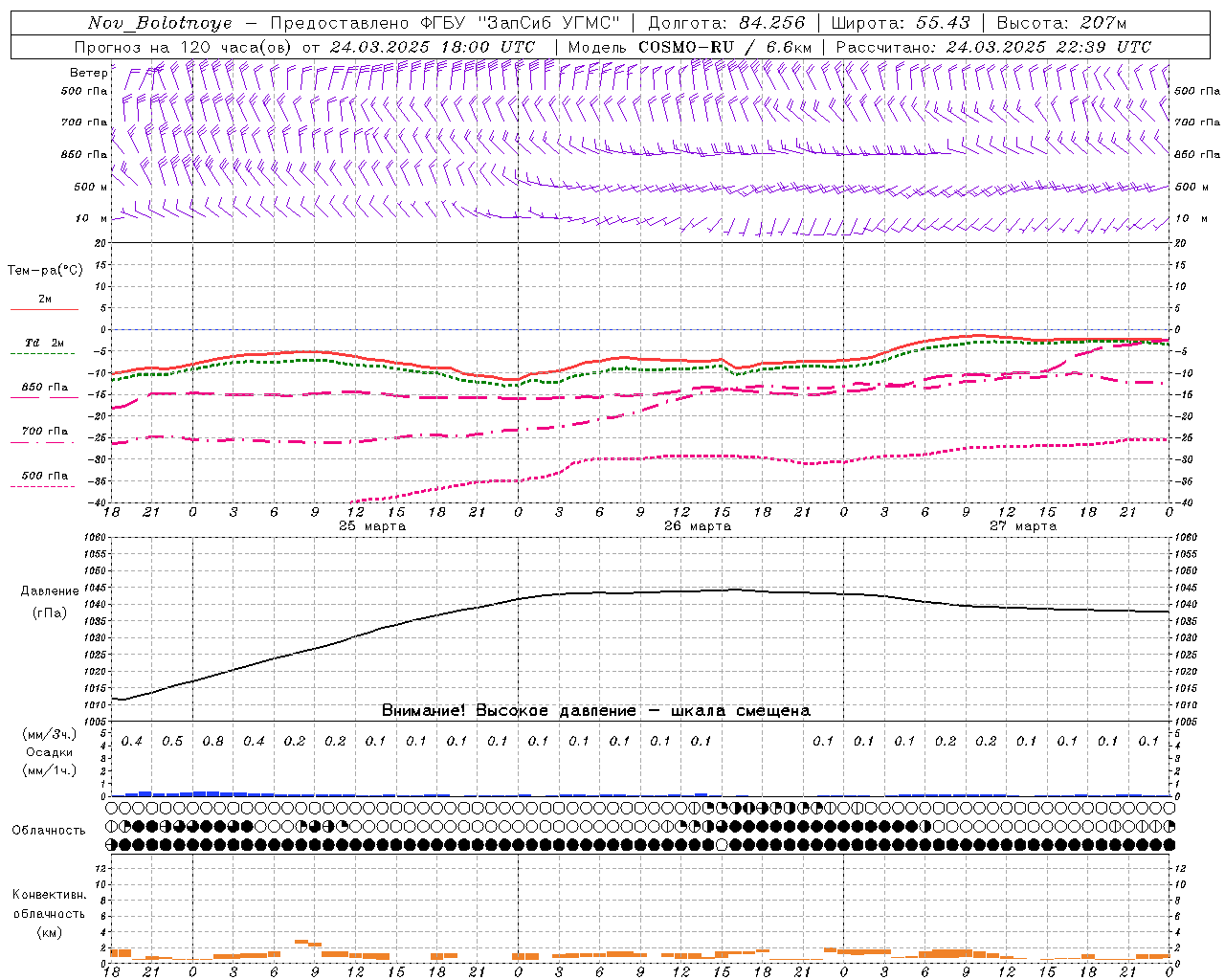Select the provider text ФГБУ "ЗапСиб УГМС"
The image size is (1225, 980).
(520, 23)
